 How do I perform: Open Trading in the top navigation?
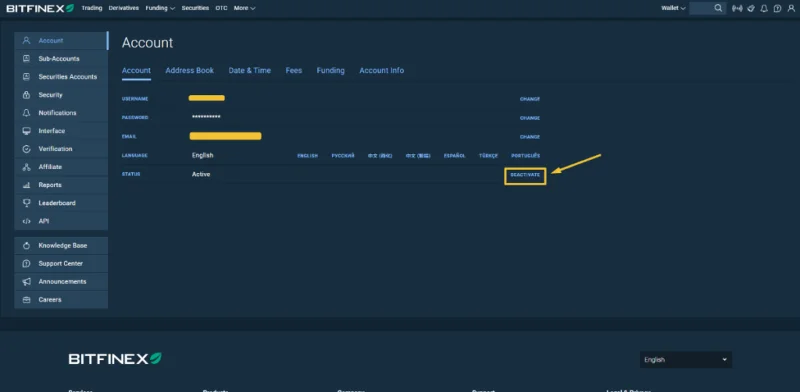(x=92, y=8)
